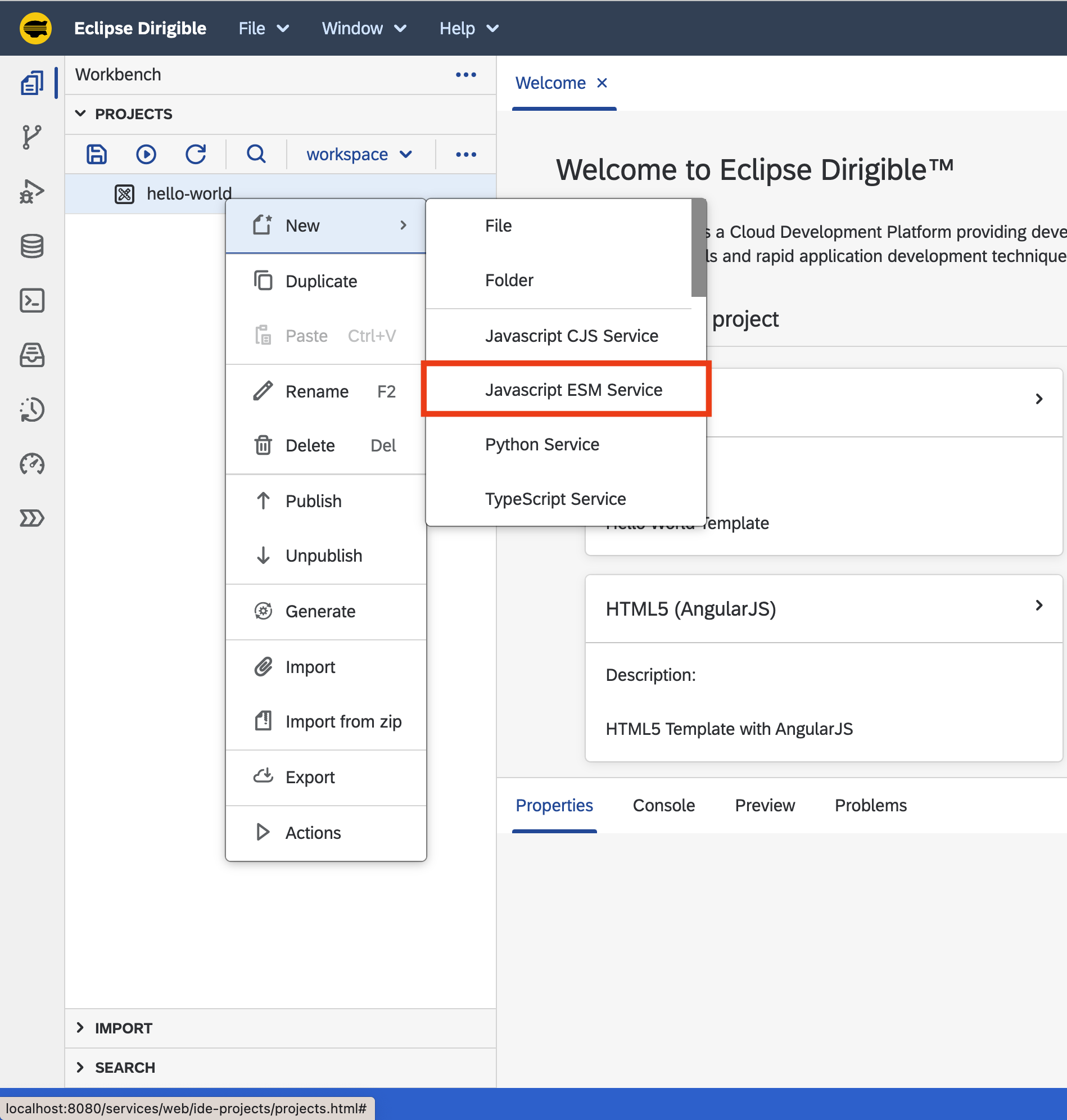Collapse the PROJECTS section
The image size is (1067, 1120).
pos(80,114)
